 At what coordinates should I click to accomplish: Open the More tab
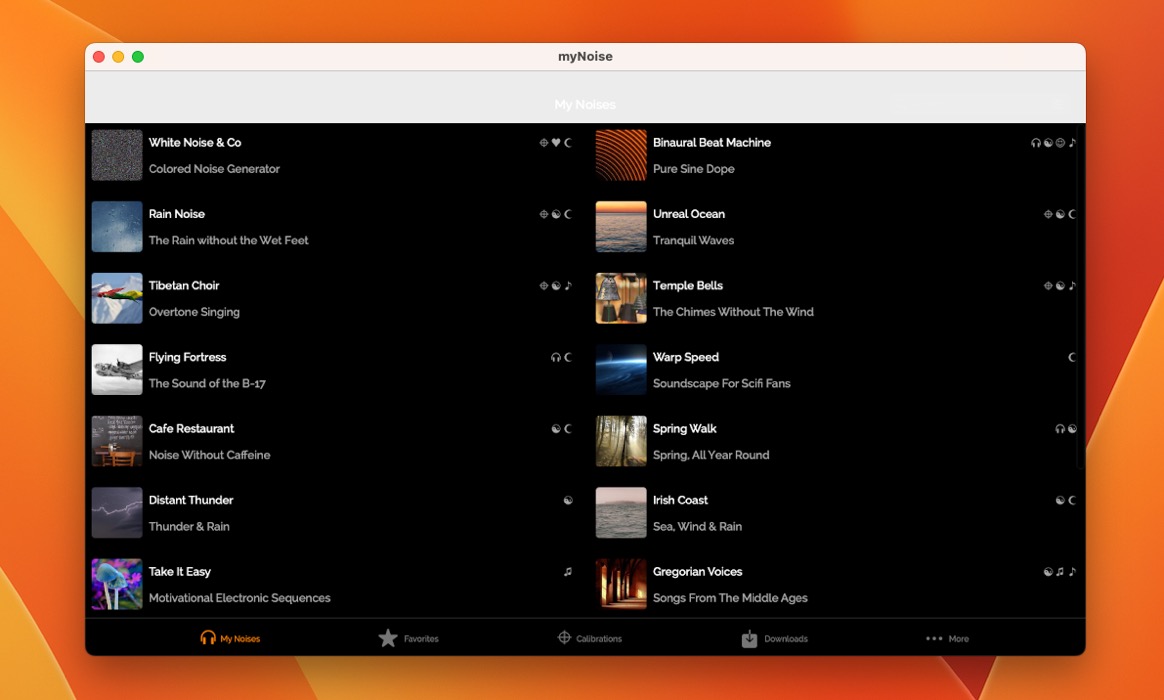(946, 638)
